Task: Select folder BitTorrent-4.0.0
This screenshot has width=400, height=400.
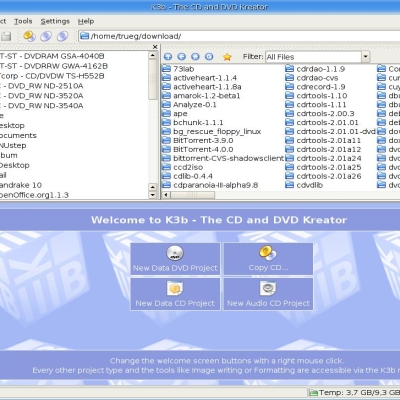Action: pos(203,150)
